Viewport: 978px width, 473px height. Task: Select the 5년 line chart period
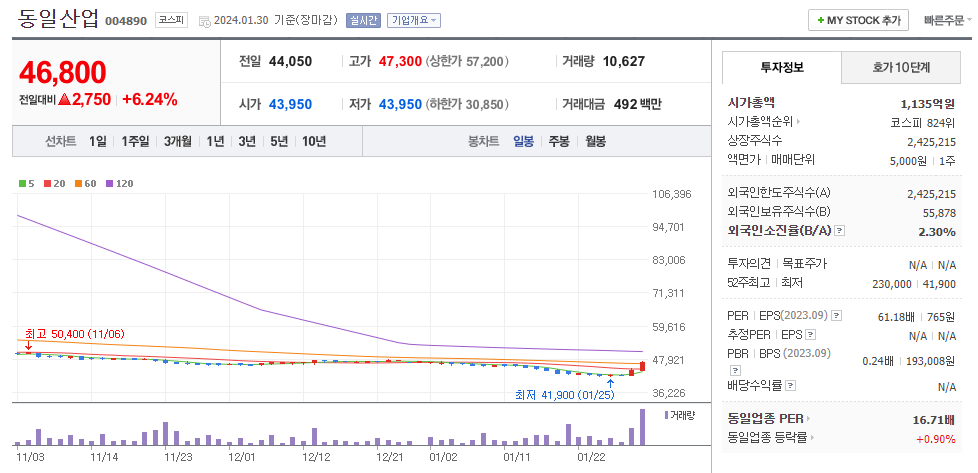pos(279,141)
